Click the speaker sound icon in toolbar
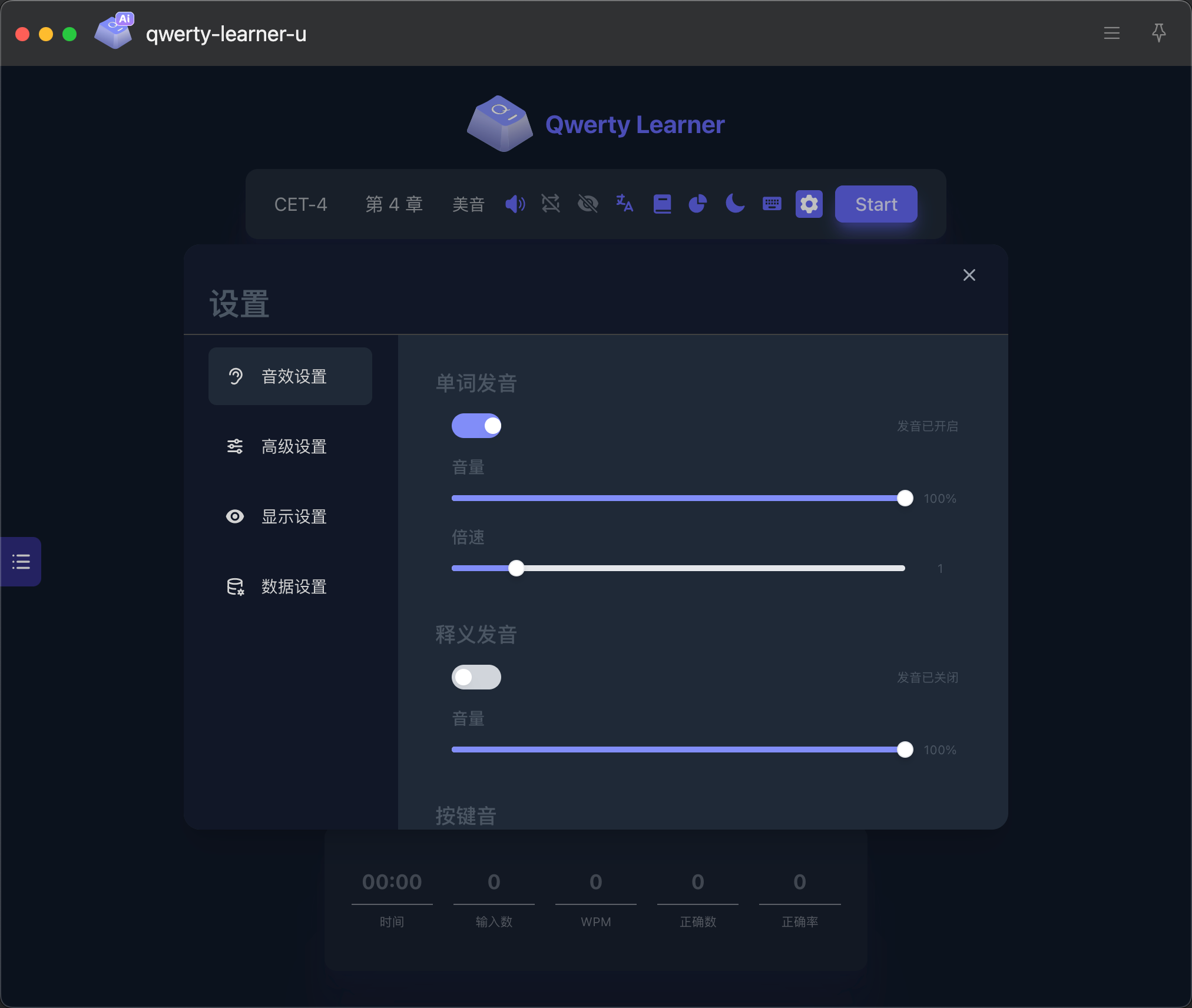Screen dimensions: 1192x1008 pos(515,204)
